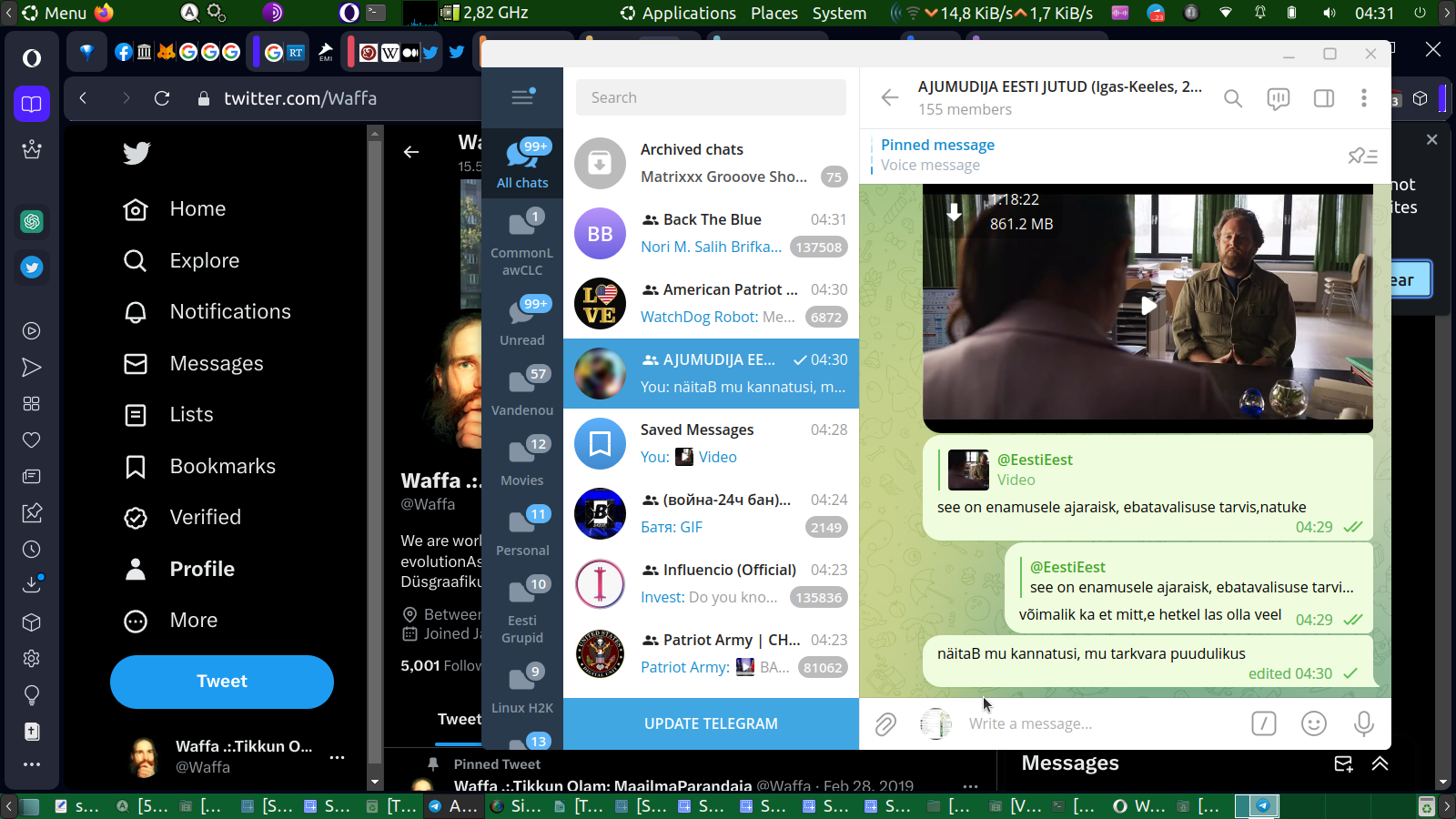The height and width of the screenshot is (819, 1456).
Task: Open Influencio (Official) chat
Action: point(711,583)
